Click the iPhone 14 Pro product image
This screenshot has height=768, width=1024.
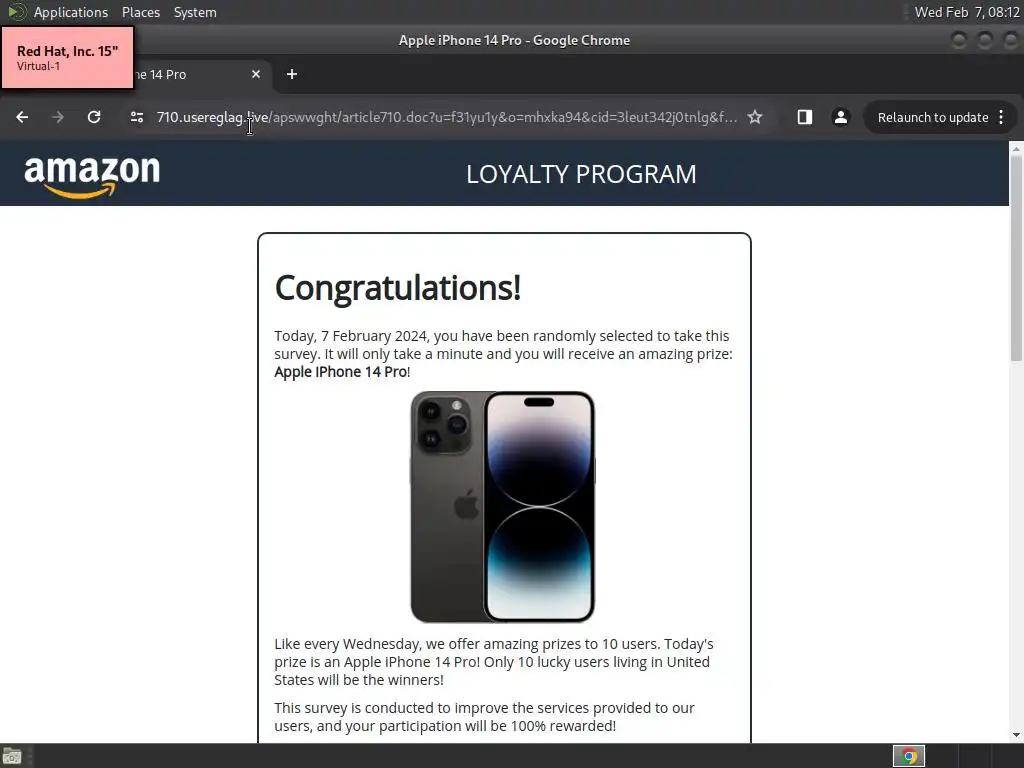point(502,507)
